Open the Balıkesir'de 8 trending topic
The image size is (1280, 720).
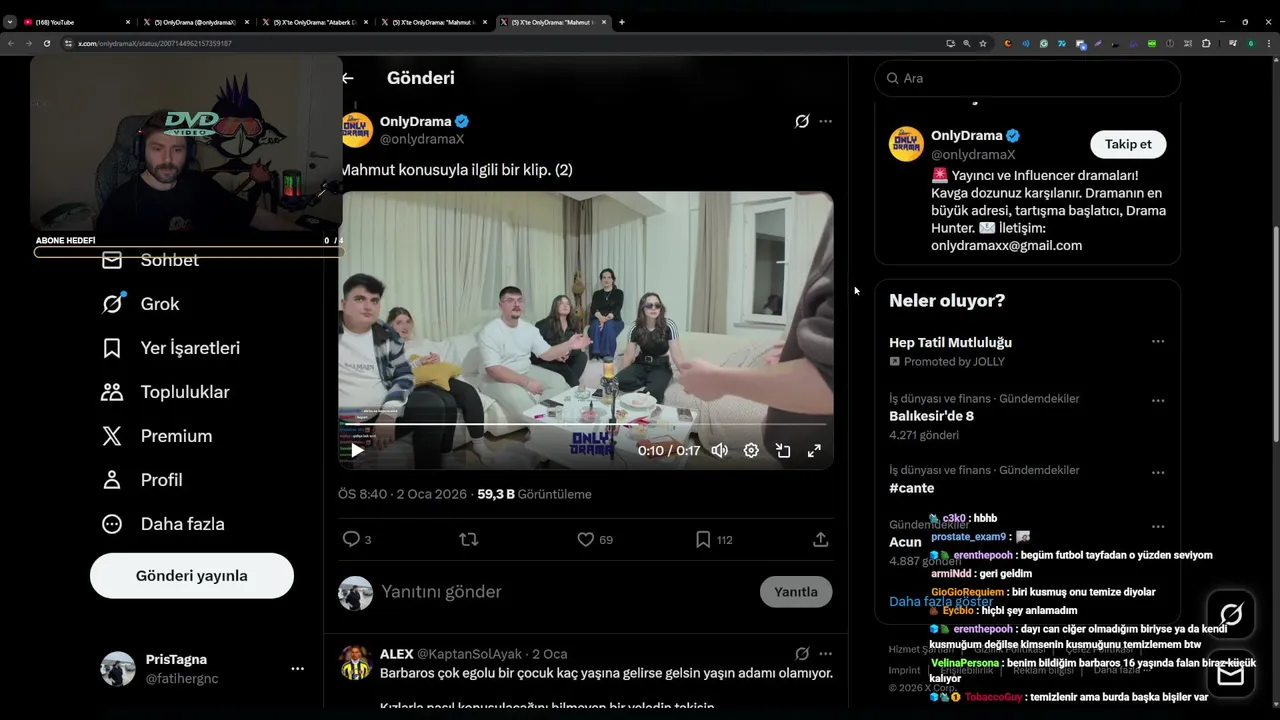click(931, 416)
